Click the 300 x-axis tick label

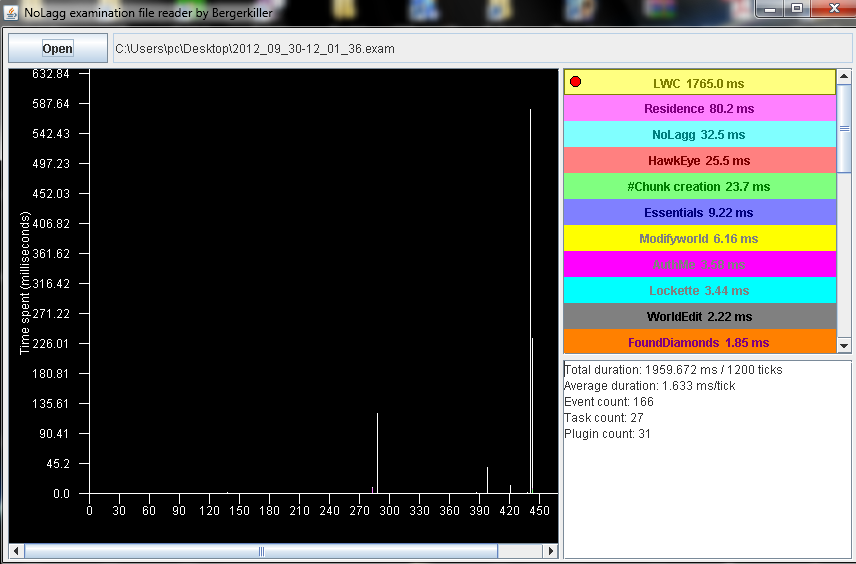389,511
